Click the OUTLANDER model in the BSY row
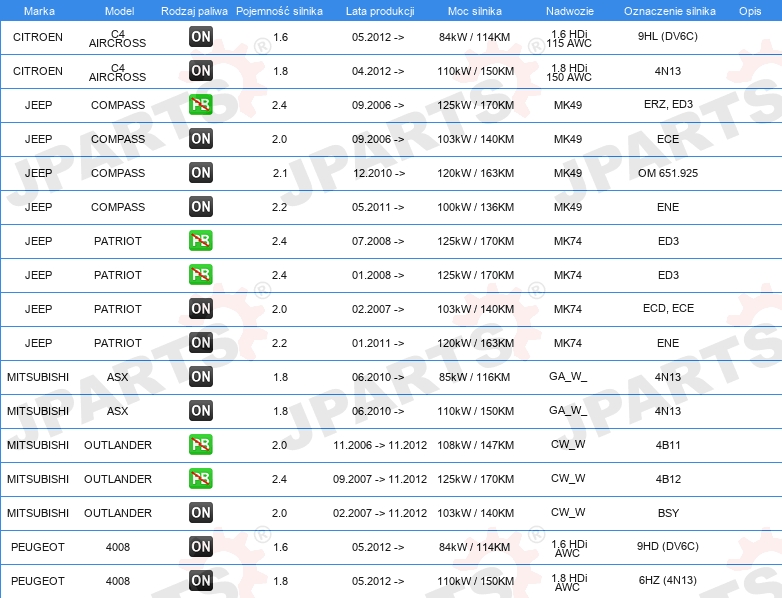 click(x=118, y=513)
